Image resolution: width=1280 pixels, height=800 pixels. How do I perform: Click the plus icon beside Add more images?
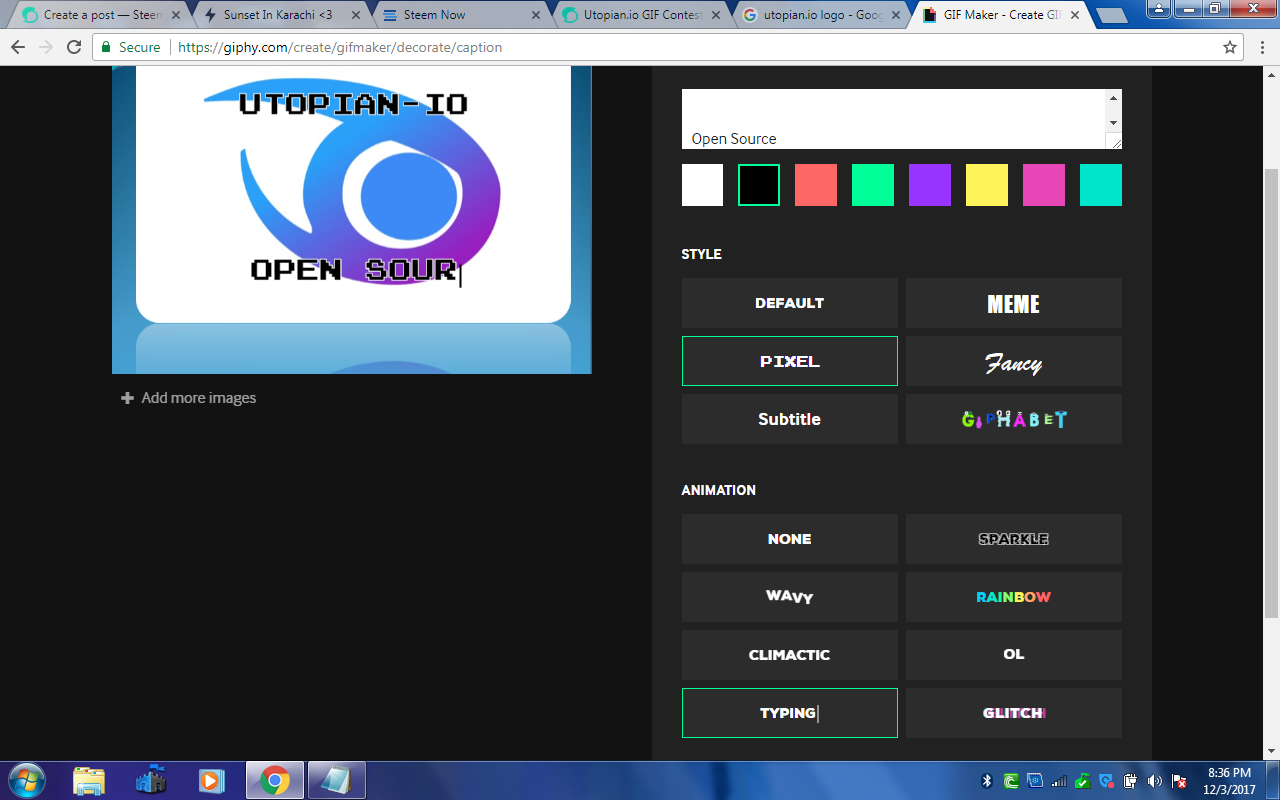(x=127, y=398)
